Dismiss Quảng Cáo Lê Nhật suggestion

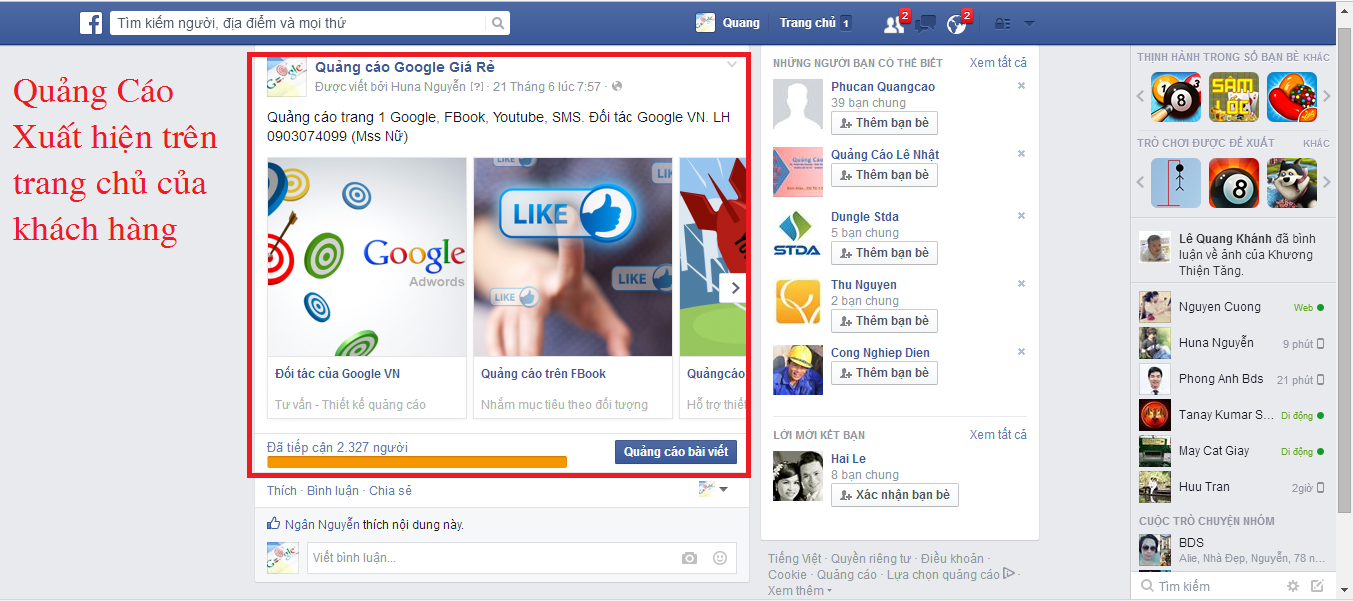tap(1021, 154)
